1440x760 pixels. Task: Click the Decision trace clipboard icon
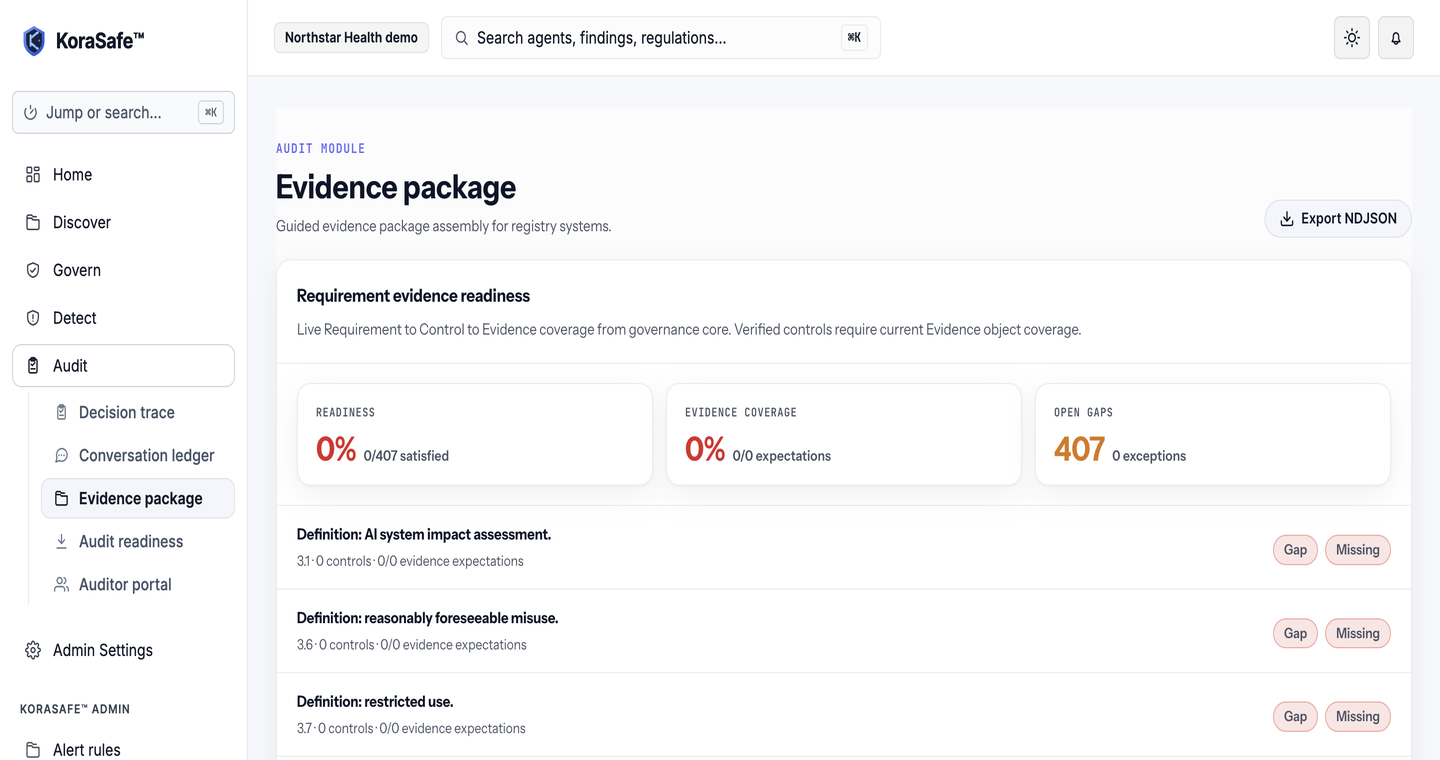pyautogui.click(x=61, y=412)
